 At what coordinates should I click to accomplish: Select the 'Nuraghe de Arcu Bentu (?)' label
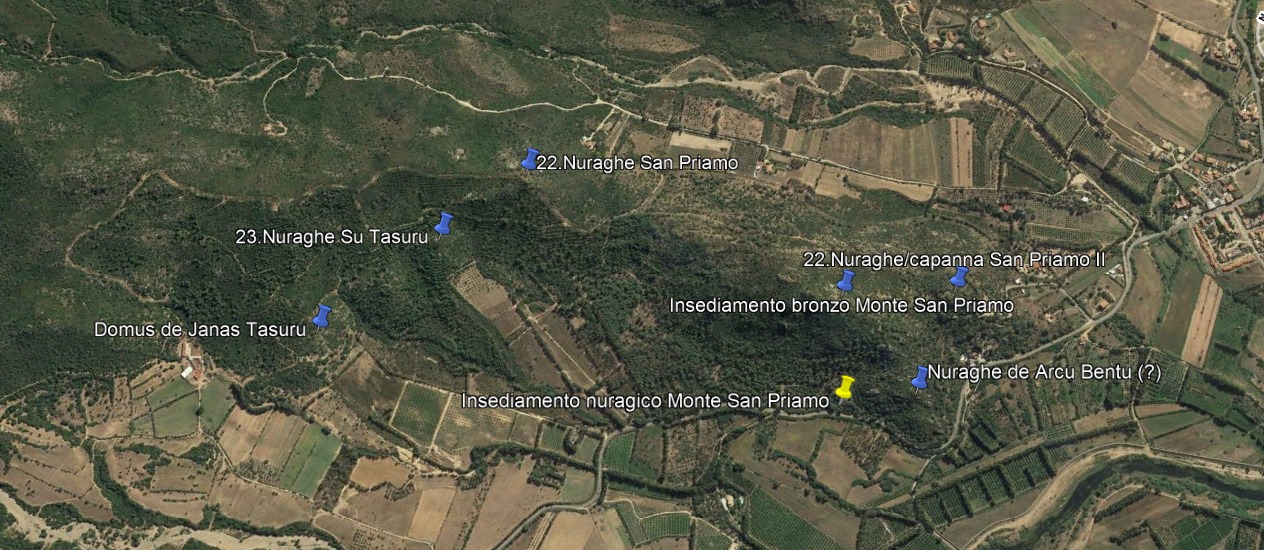tap(1044, 373)
